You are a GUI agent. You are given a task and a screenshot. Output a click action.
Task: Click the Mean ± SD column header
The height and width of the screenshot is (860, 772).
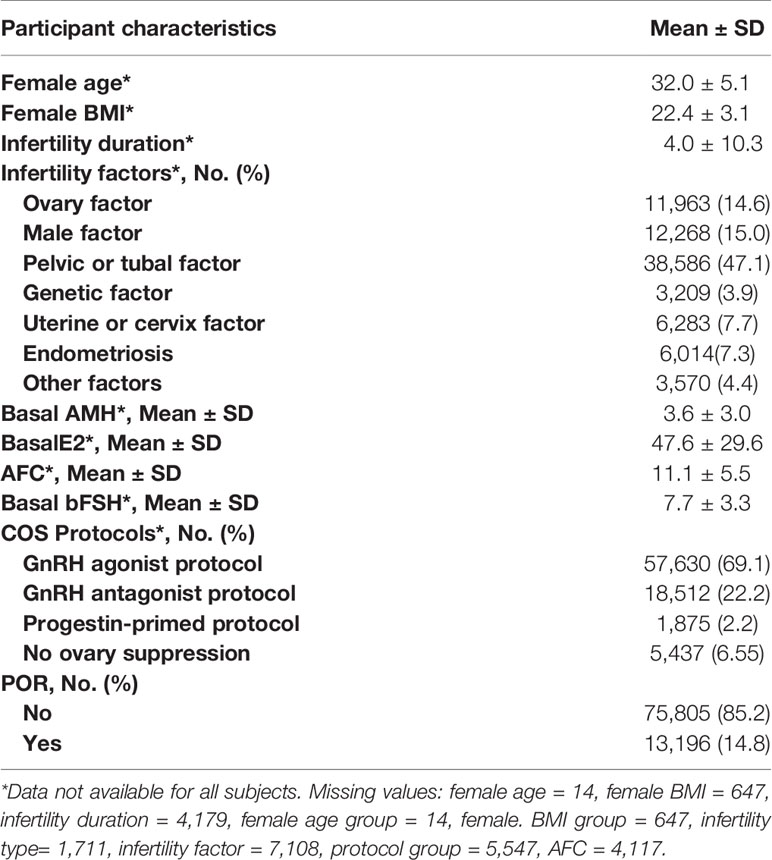[707, 29]
